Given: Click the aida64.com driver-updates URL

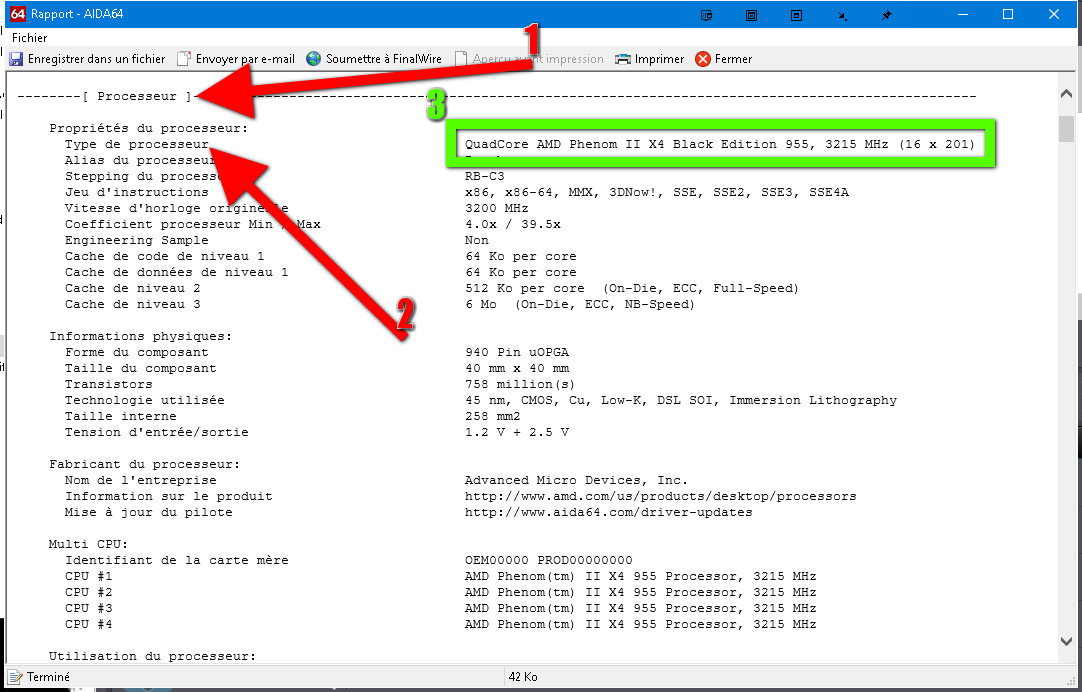Looking at the screenshot, I should click(609, 513).
